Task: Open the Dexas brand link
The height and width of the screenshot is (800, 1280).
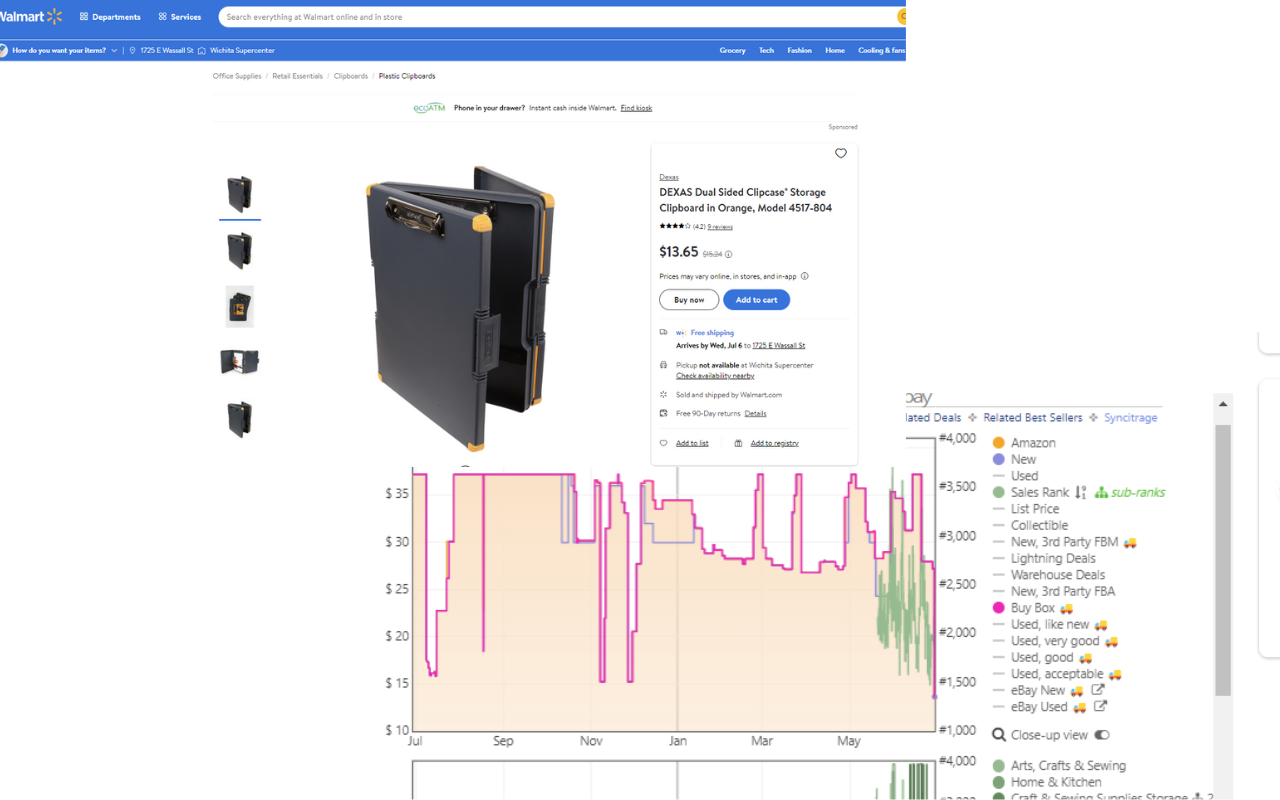Action: point(669,177)
